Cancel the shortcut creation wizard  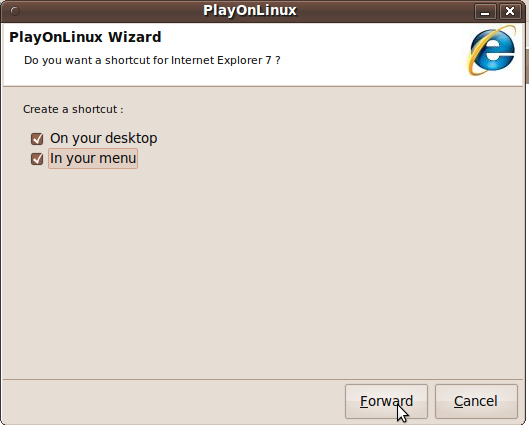pyautogui.click(x=476, y=401)
